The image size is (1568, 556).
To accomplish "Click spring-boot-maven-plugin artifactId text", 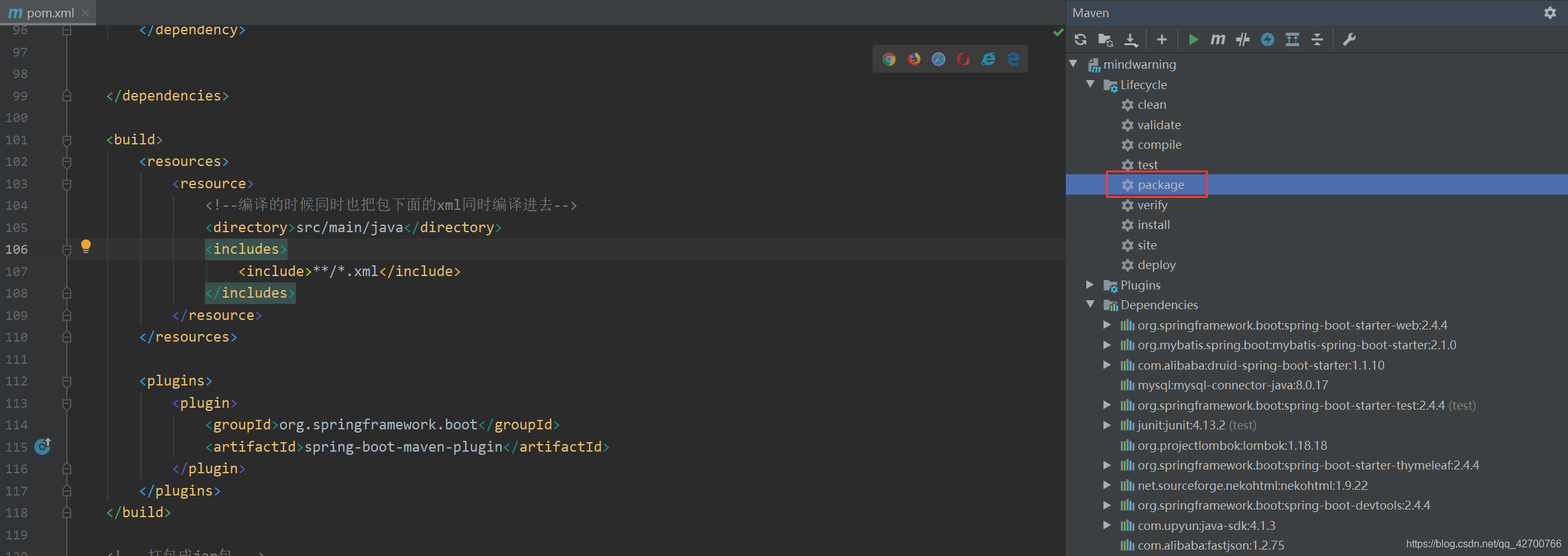I will 403,447.
